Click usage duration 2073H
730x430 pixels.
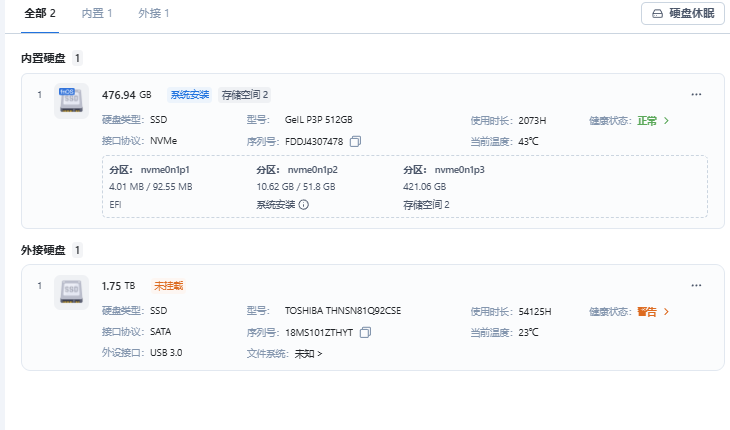pos(532,121)
